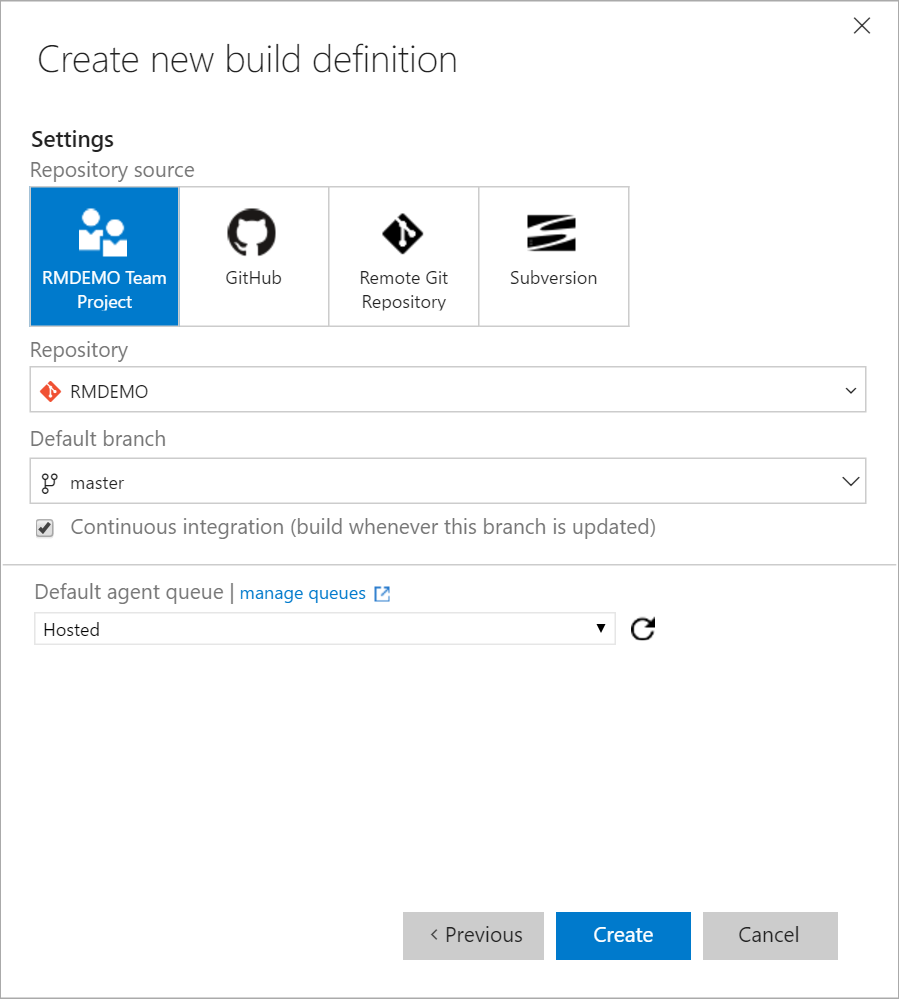
Task: Uncheck the Continuous integration checkbox
Action: click(44, 527)
